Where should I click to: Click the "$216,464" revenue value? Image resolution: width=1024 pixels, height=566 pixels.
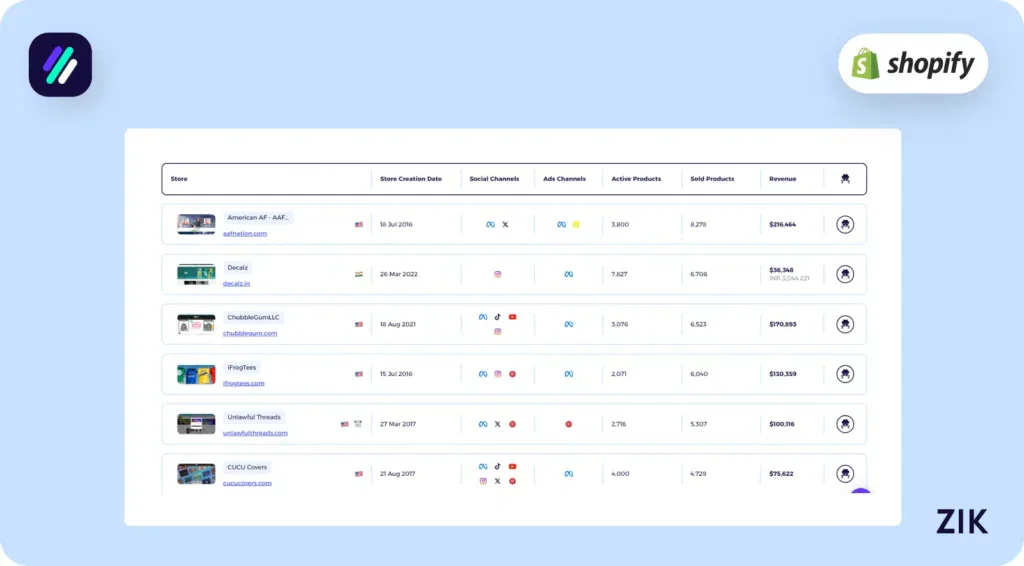[x=782, y=225]
